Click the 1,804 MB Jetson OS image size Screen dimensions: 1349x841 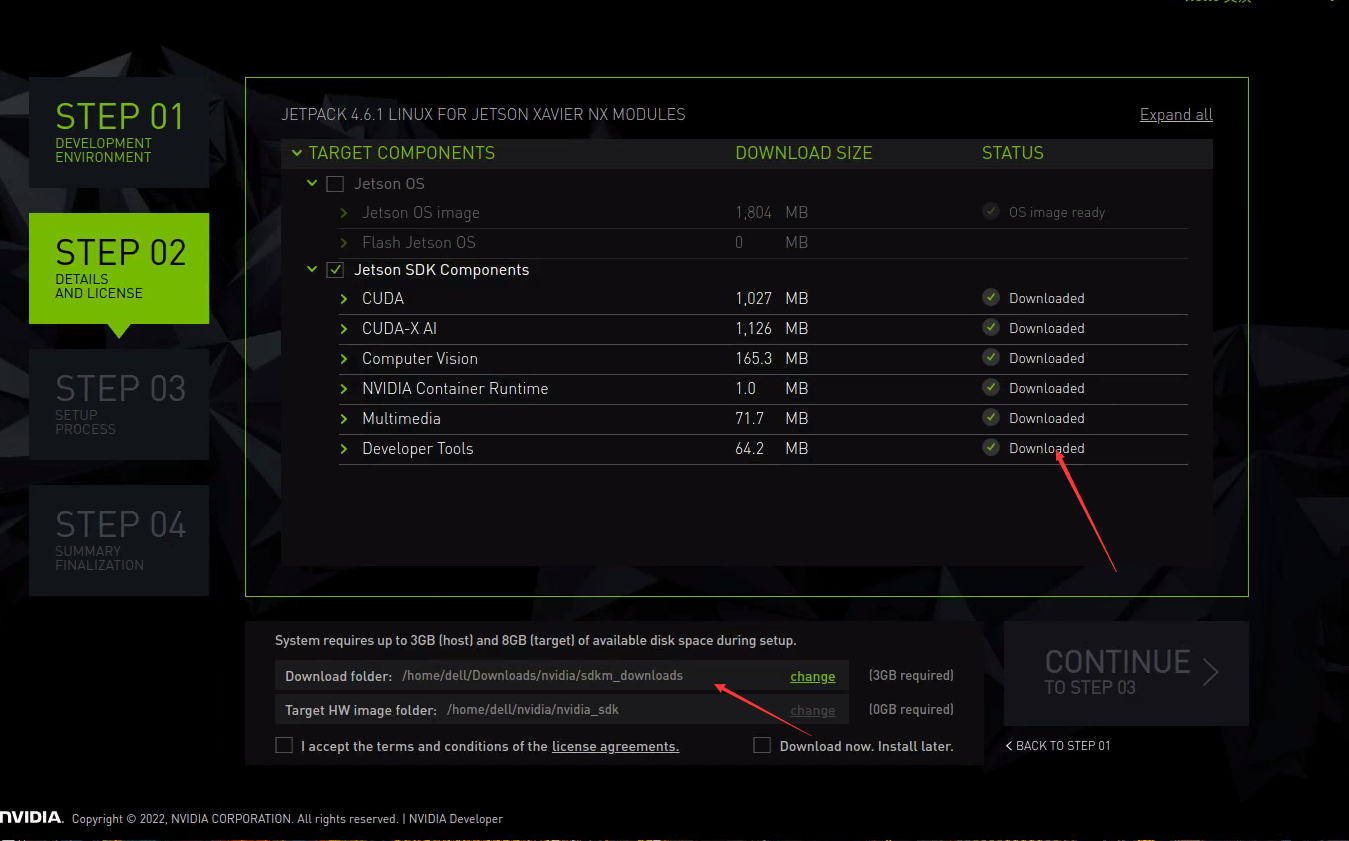tap(771, 213)
